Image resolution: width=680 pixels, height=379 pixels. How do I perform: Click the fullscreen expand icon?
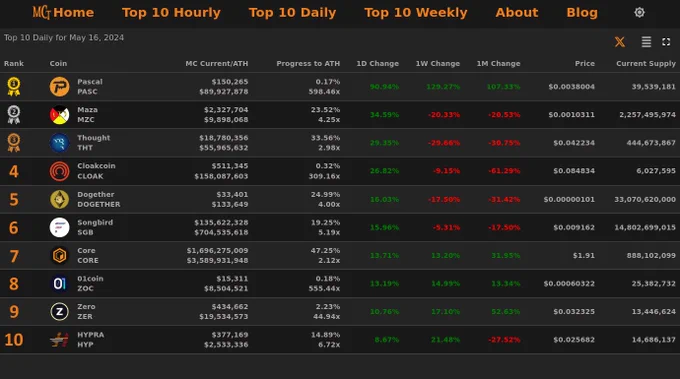(x=666, y=42)
